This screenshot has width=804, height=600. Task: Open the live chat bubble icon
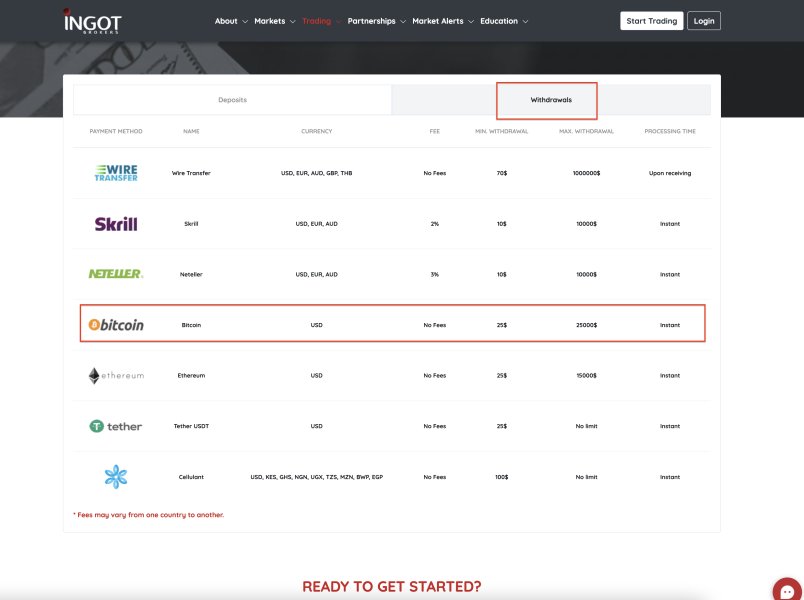coord(788,591)
